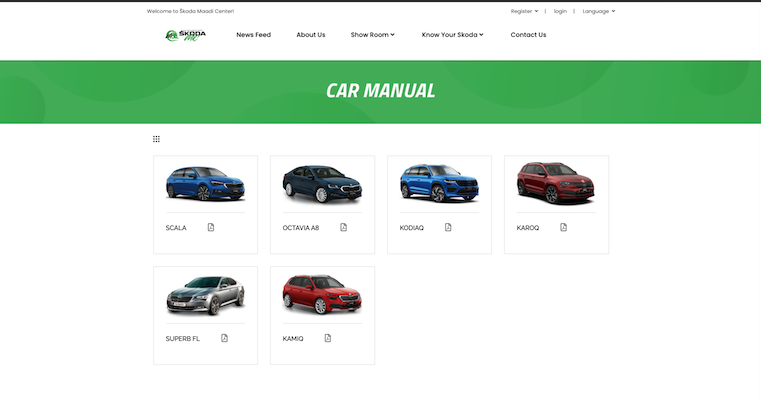Select the OCTAVIA A8 label text
This screenshot has width=761, height=399.
tap(301, 228)
